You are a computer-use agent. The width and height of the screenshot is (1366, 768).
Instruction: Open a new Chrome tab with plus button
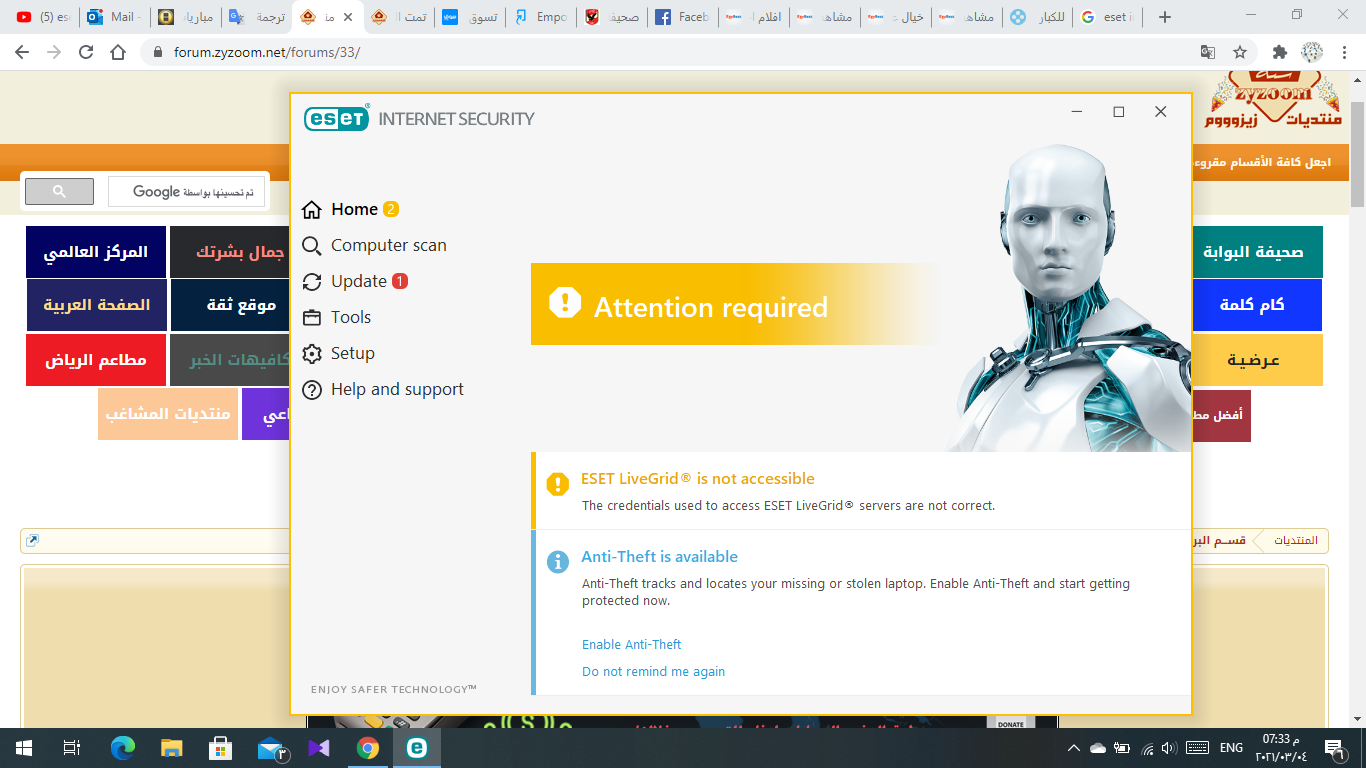click(1164, 17)
